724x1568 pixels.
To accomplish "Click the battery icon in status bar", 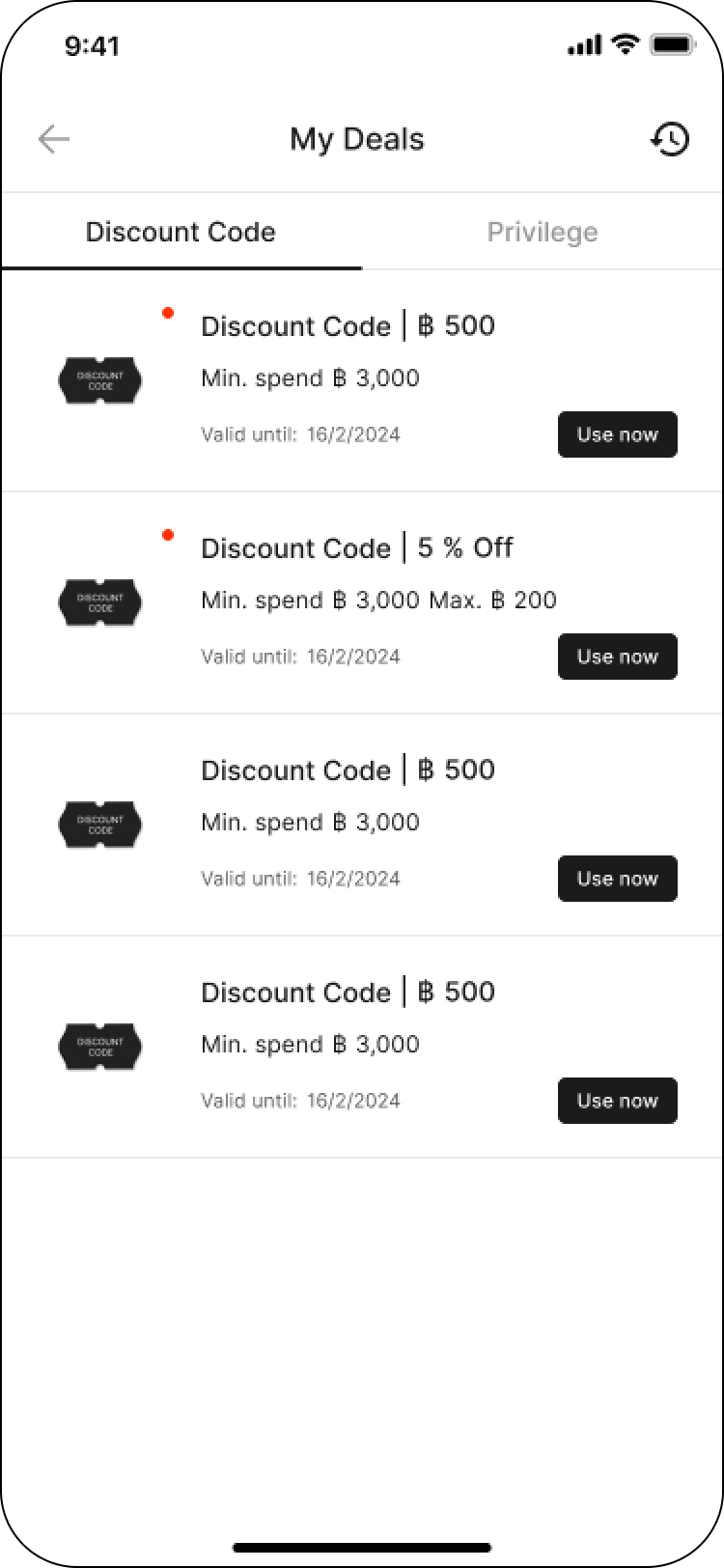I will 673,44.
